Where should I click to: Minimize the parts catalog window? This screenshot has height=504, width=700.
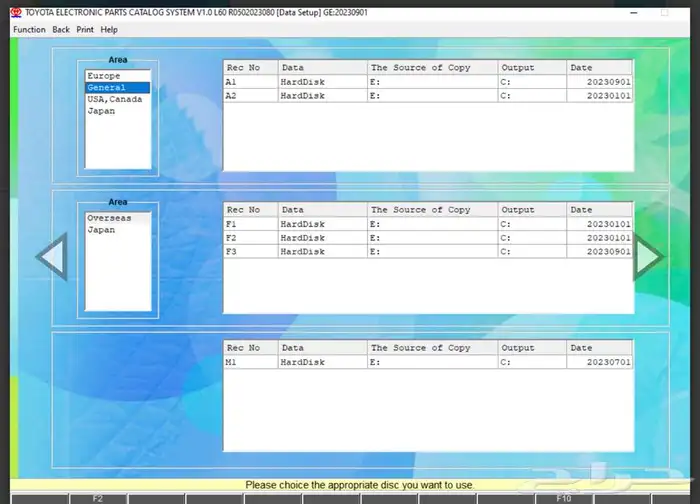coord(633,13)
